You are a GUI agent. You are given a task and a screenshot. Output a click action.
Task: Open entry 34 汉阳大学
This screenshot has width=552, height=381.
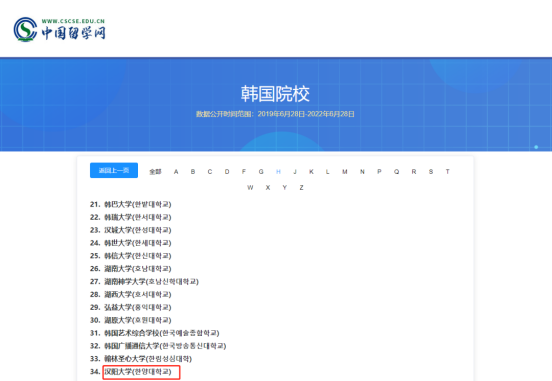[x=138, y=372]
